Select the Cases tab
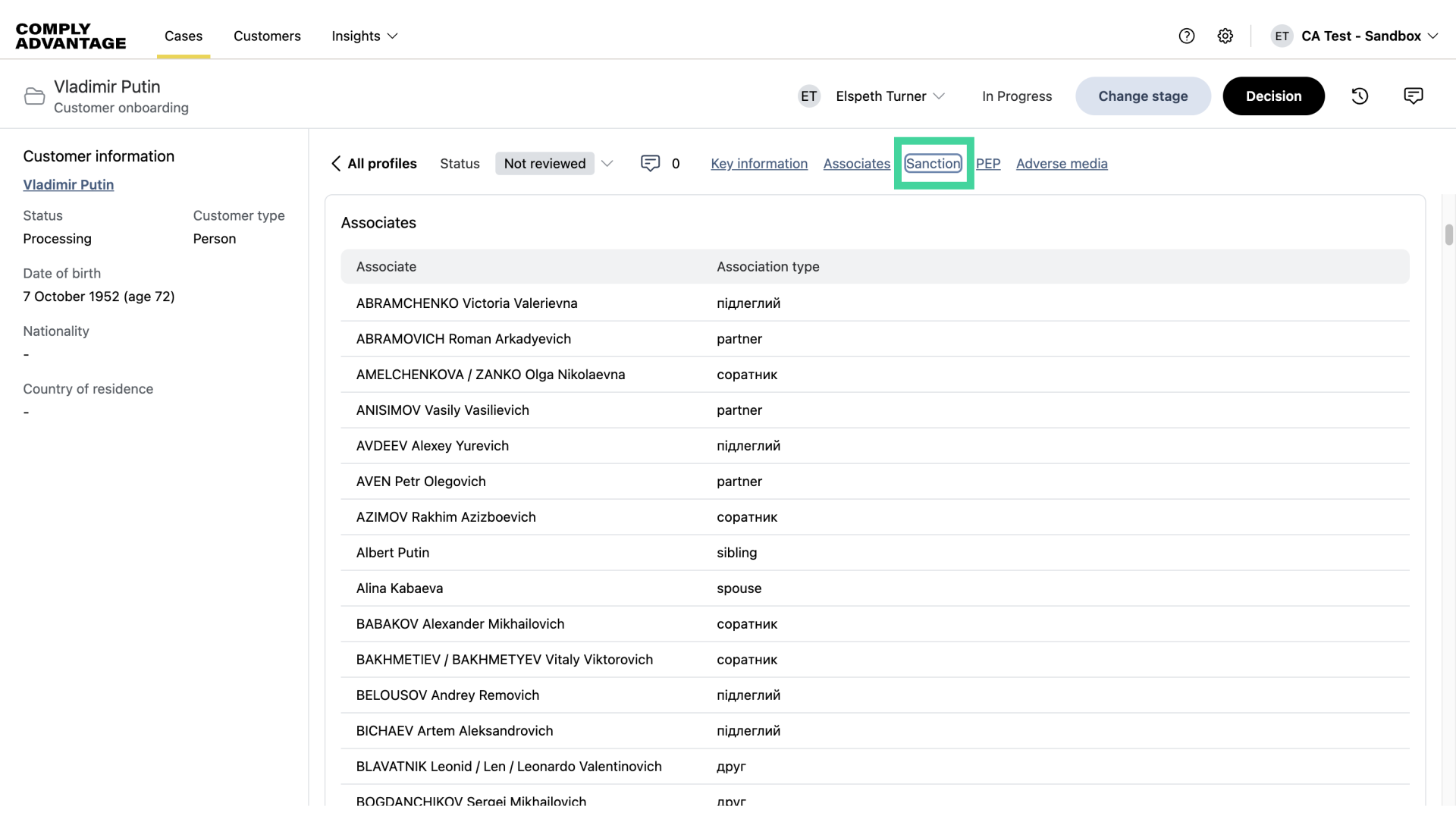The image size is (1456, 819). pos(184,36)
